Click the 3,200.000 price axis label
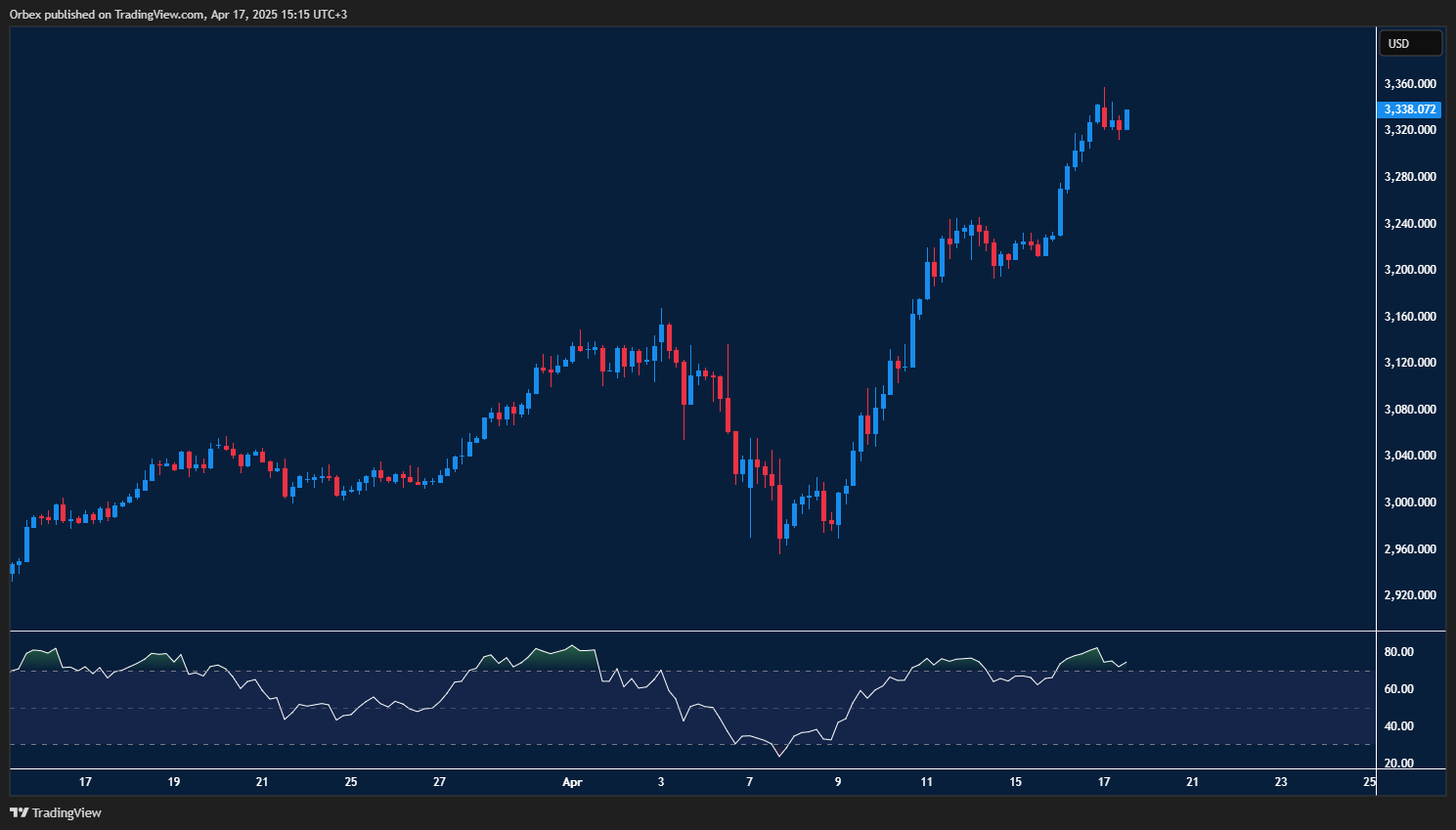The image size is (1456, 830). point(1409,270)
